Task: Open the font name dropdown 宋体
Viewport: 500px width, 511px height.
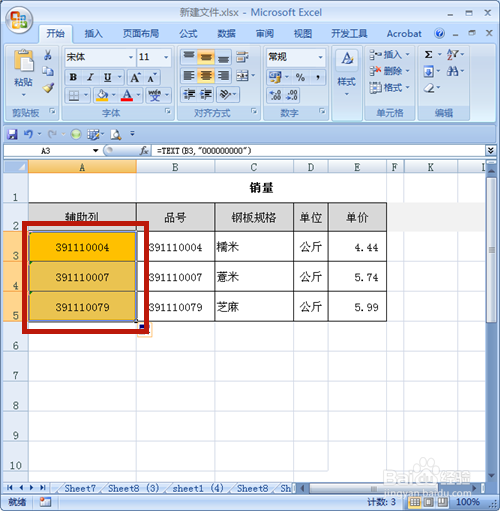Action: [x=131, y=57]
